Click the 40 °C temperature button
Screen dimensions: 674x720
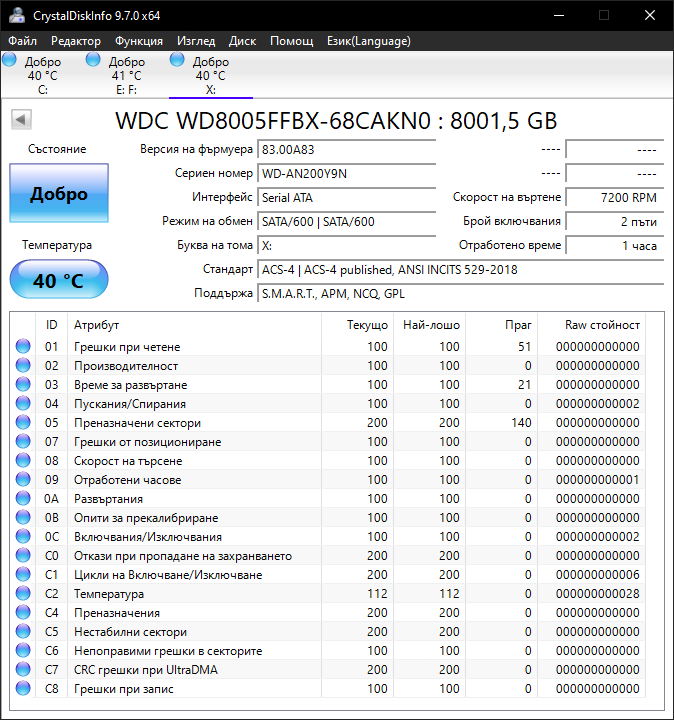(x=59, y=280)
